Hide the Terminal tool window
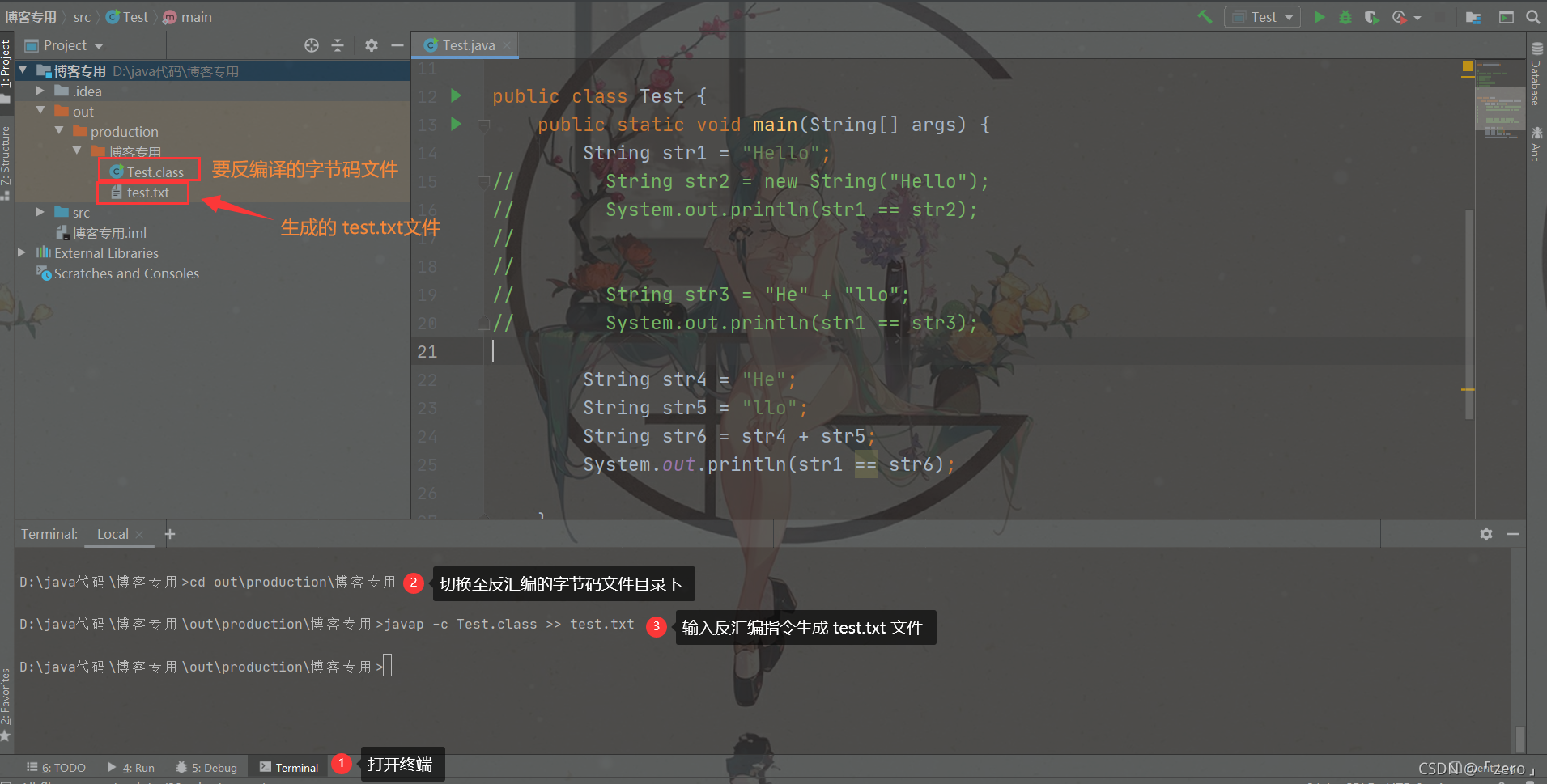 click(x=1512, y=534)
